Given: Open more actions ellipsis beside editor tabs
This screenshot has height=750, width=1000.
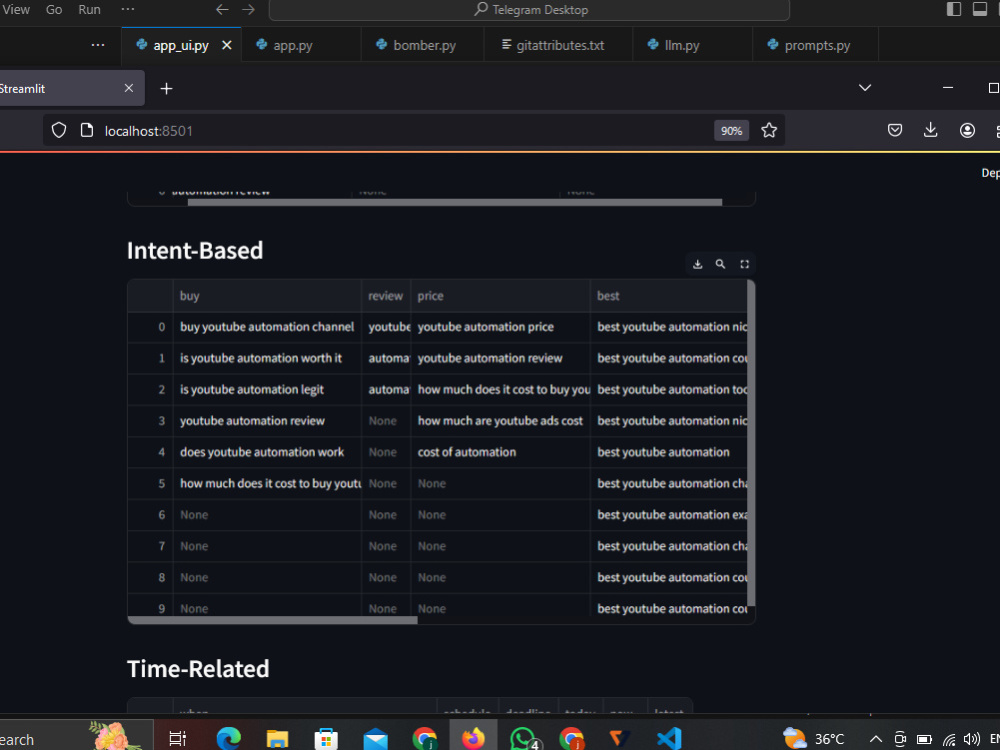Looking at the screenshot, I should 98,45.
